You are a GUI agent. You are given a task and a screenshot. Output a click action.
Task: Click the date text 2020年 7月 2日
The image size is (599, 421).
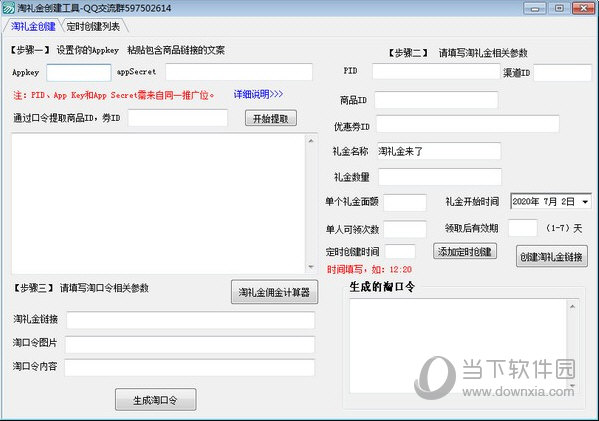point(543,202)
